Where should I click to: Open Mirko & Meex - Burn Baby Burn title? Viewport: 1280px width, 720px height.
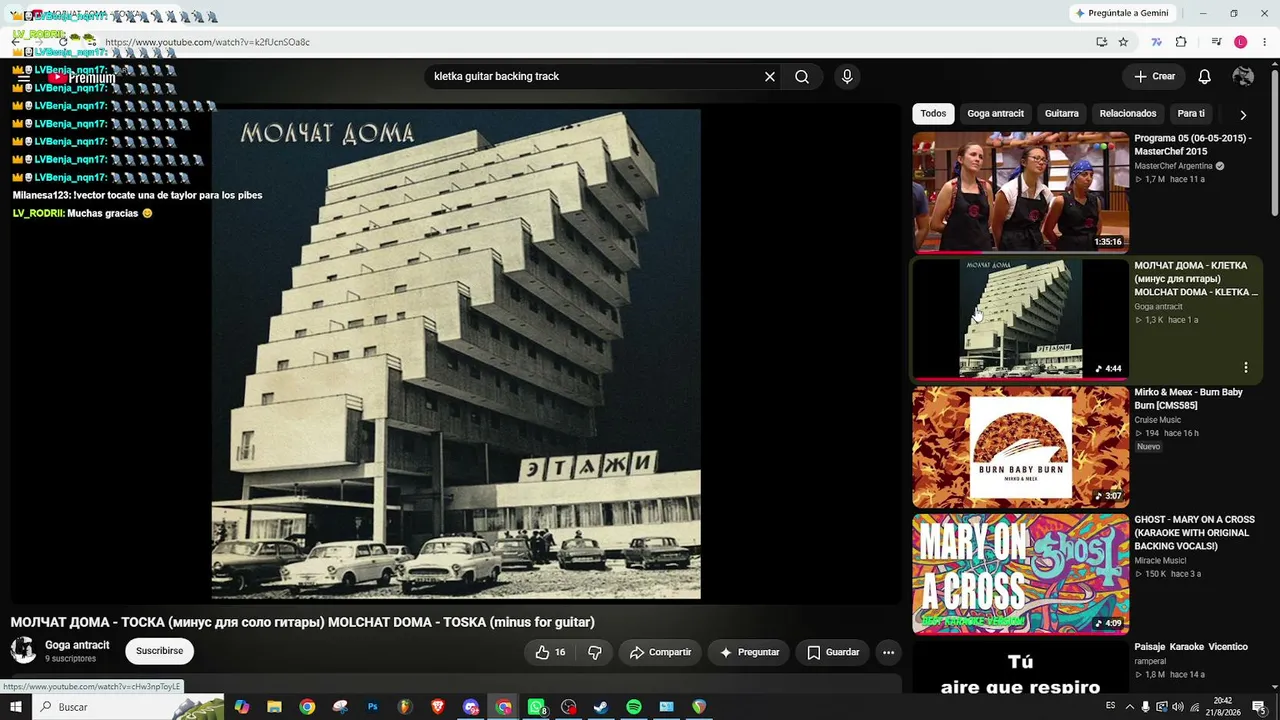coord(1188,399)
